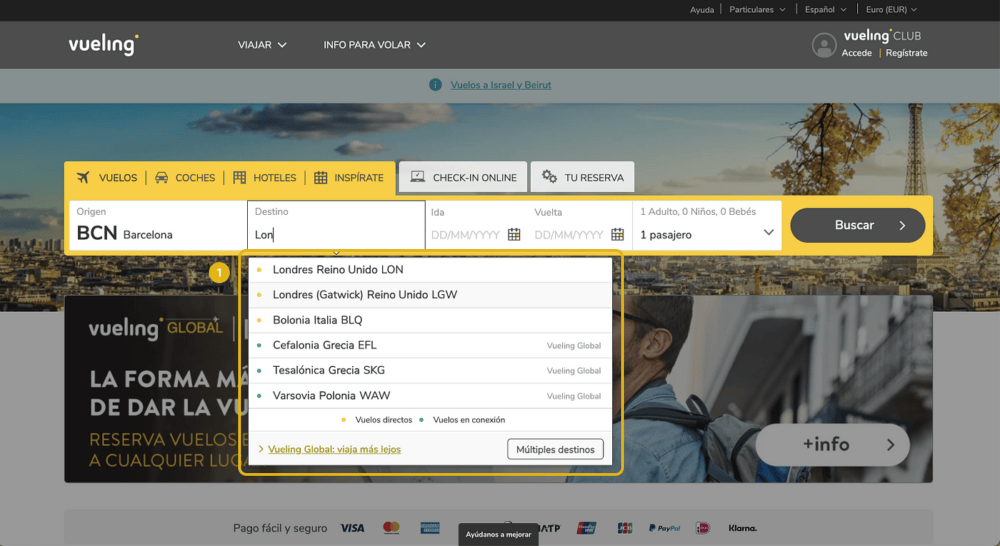1000x546 pixels.
Task: Open the Check-in Online tab
Action: pos(463,177)
